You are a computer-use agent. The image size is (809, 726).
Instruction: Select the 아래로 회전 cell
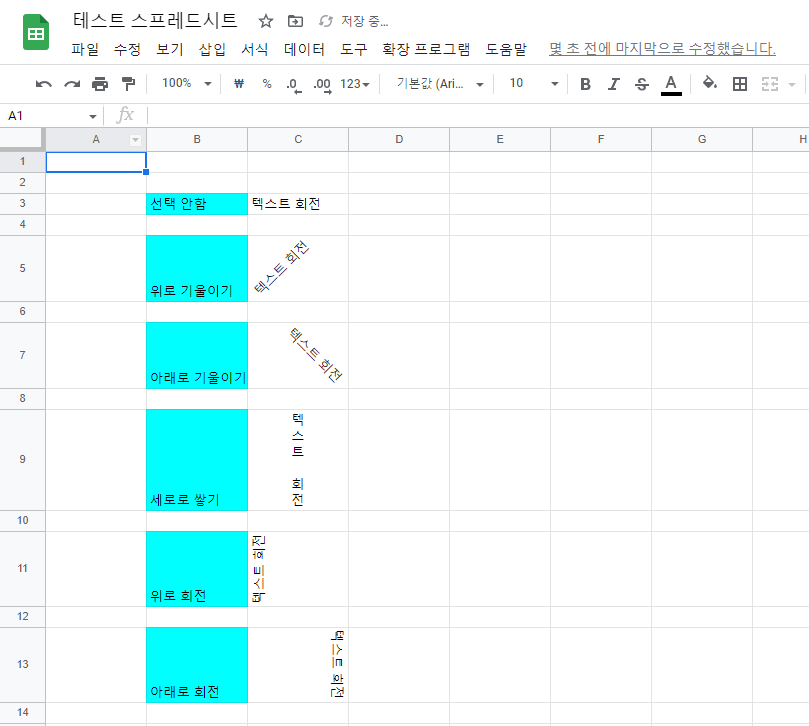[197, 665]
